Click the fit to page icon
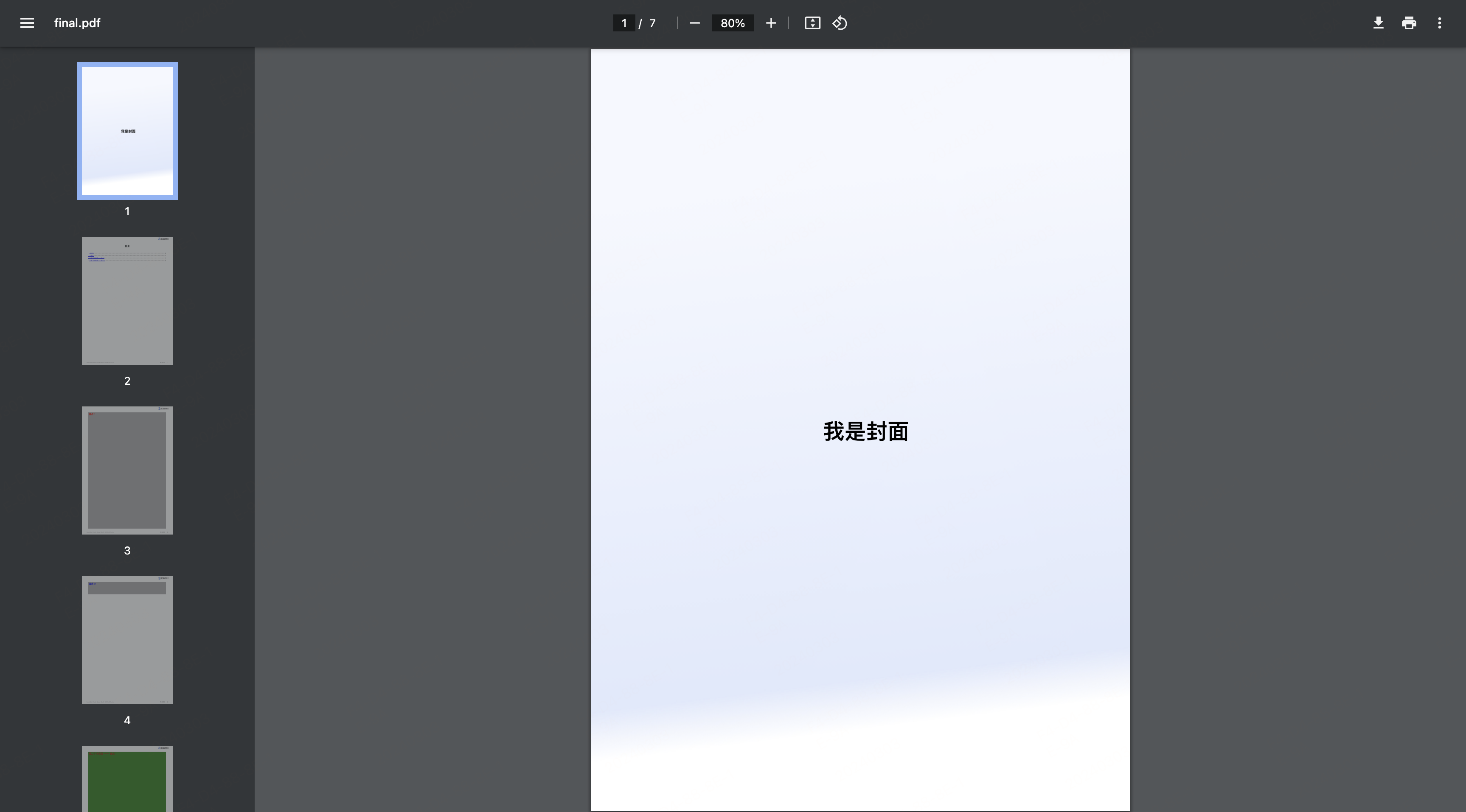 click(x=812, y=23)
